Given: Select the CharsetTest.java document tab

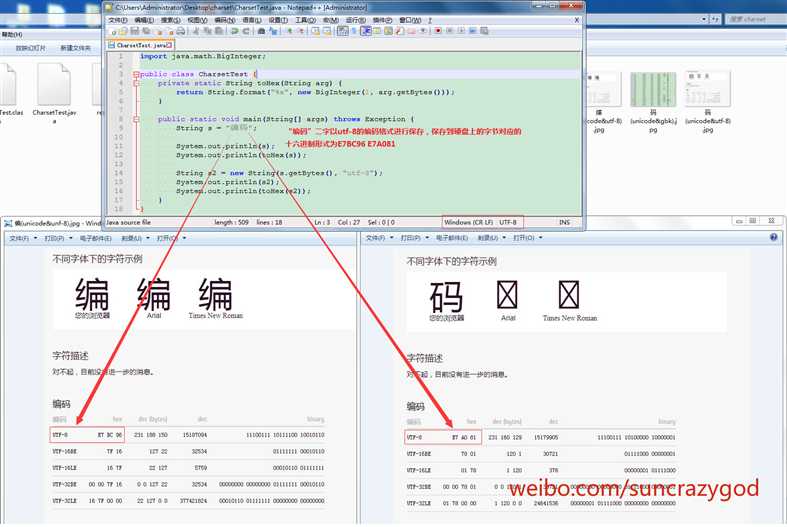Looking at the screenshot, I should [141, 45].
